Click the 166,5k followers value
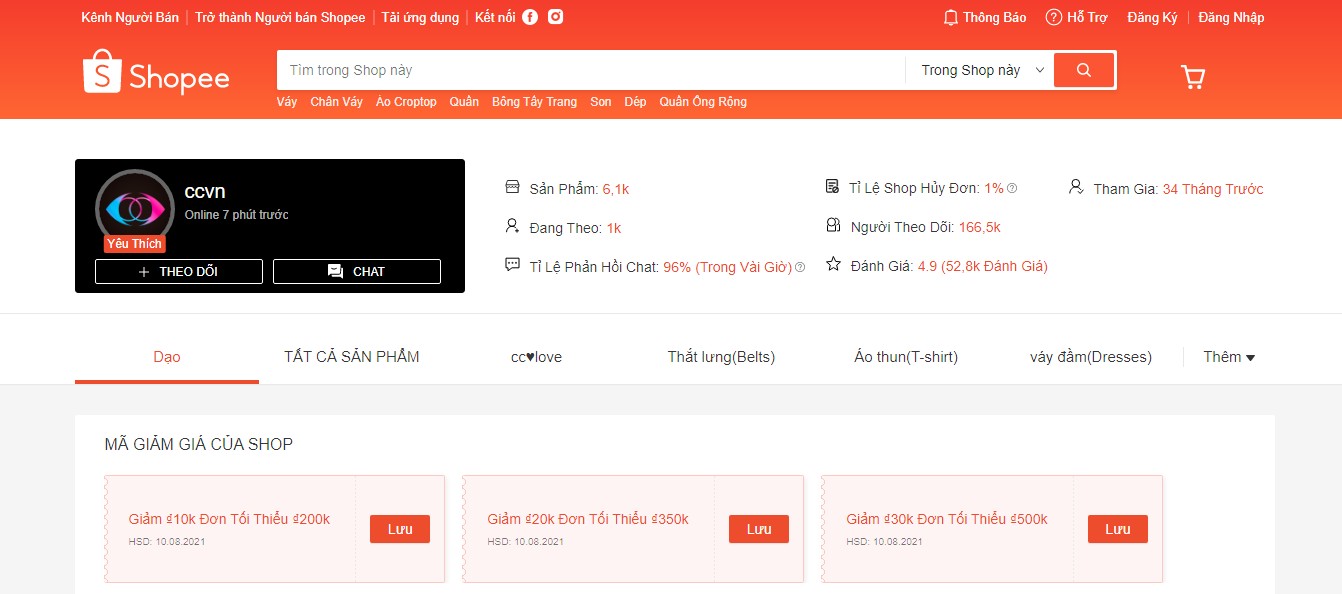This screenshot has height=594, width=1342. tap(980, 228)
